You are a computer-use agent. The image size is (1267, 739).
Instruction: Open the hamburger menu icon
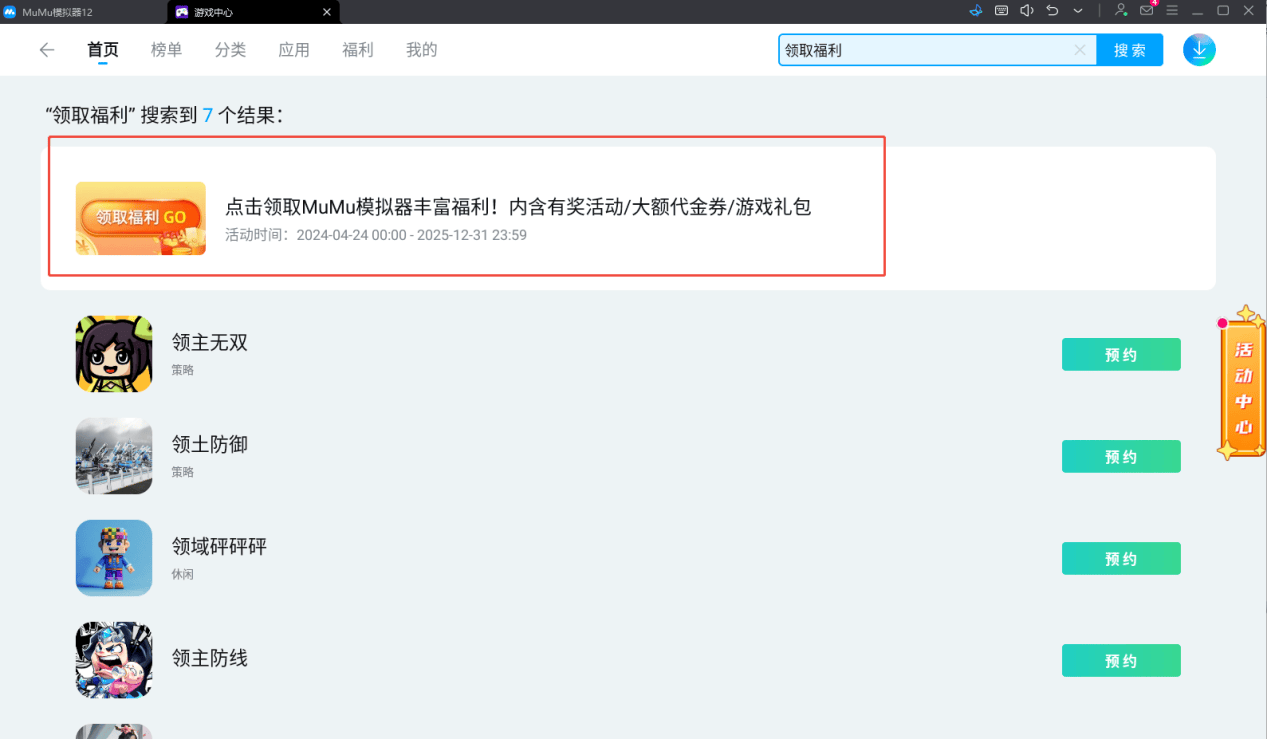pos(1172,10)
